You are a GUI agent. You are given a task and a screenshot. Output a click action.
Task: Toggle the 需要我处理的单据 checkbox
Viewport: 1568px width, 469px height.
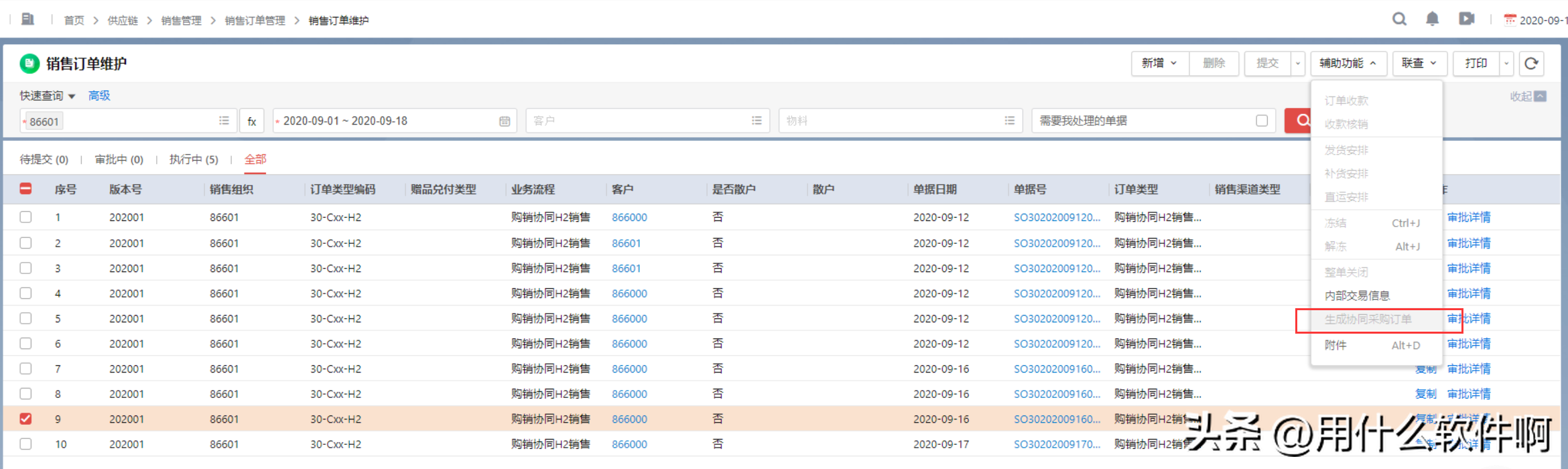pyautogui.click(x=1262, y=121)
